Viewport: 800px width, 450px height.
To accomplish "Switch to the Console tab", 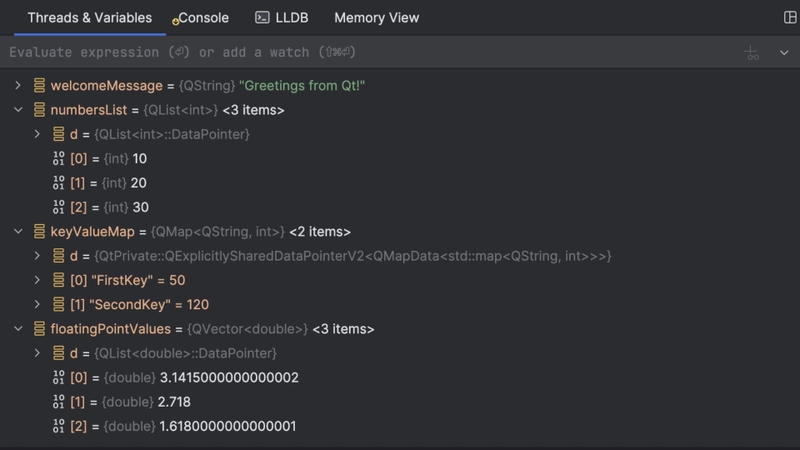I will coord(202,18).
